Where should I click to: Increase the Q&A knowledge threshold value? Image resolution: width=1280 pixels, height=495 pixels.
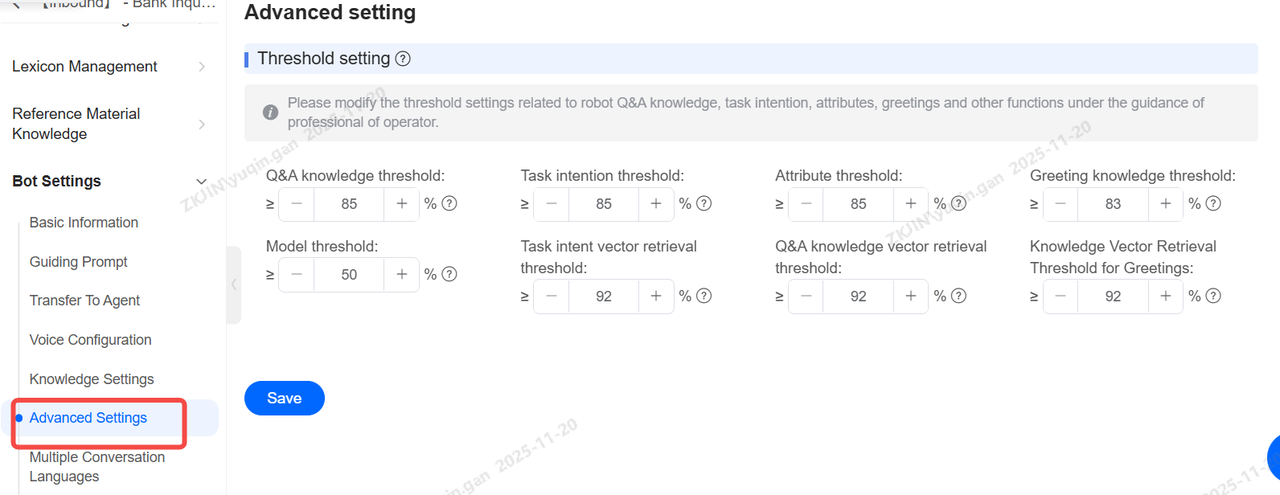coord(402,204)
